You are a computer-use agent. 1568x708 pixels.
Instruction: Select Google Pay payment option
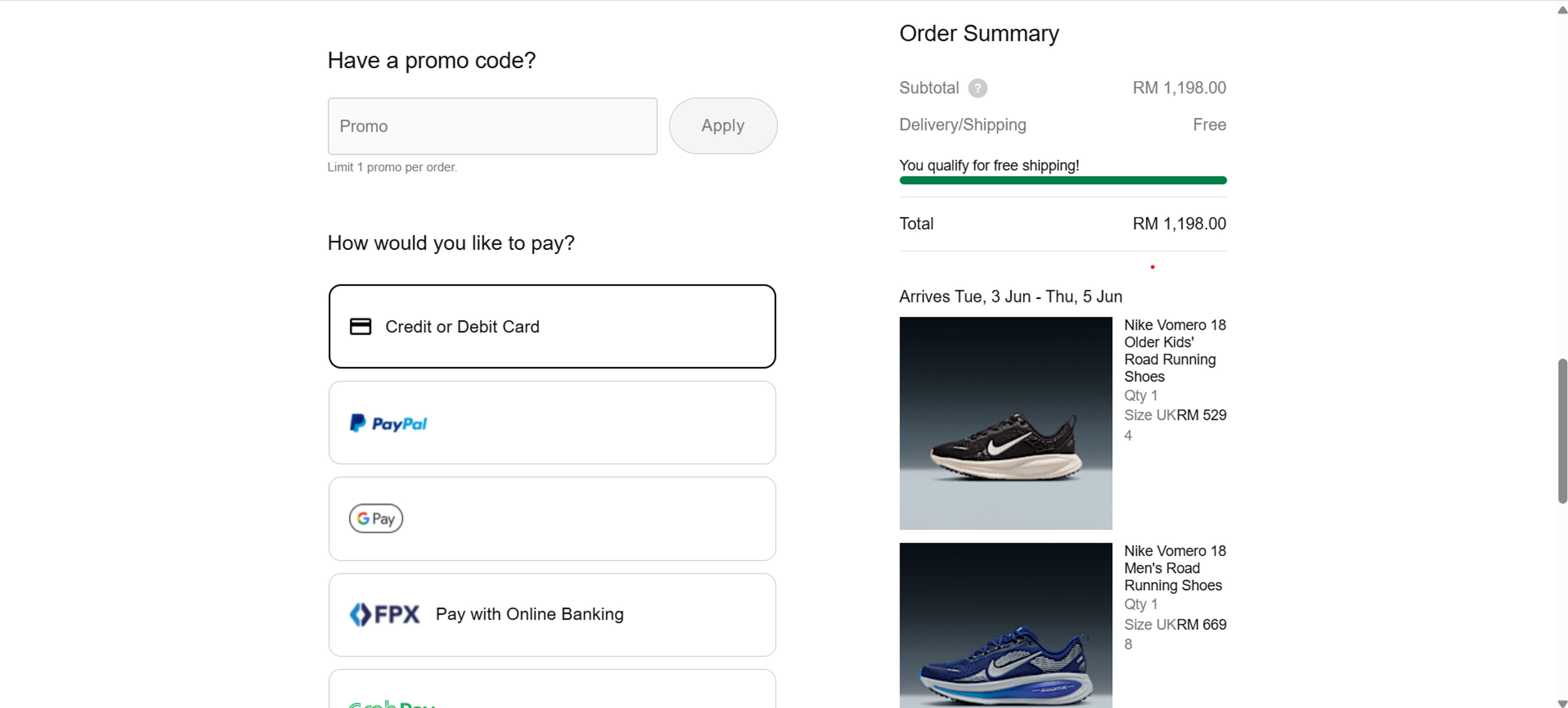click(x=552, y=518)
